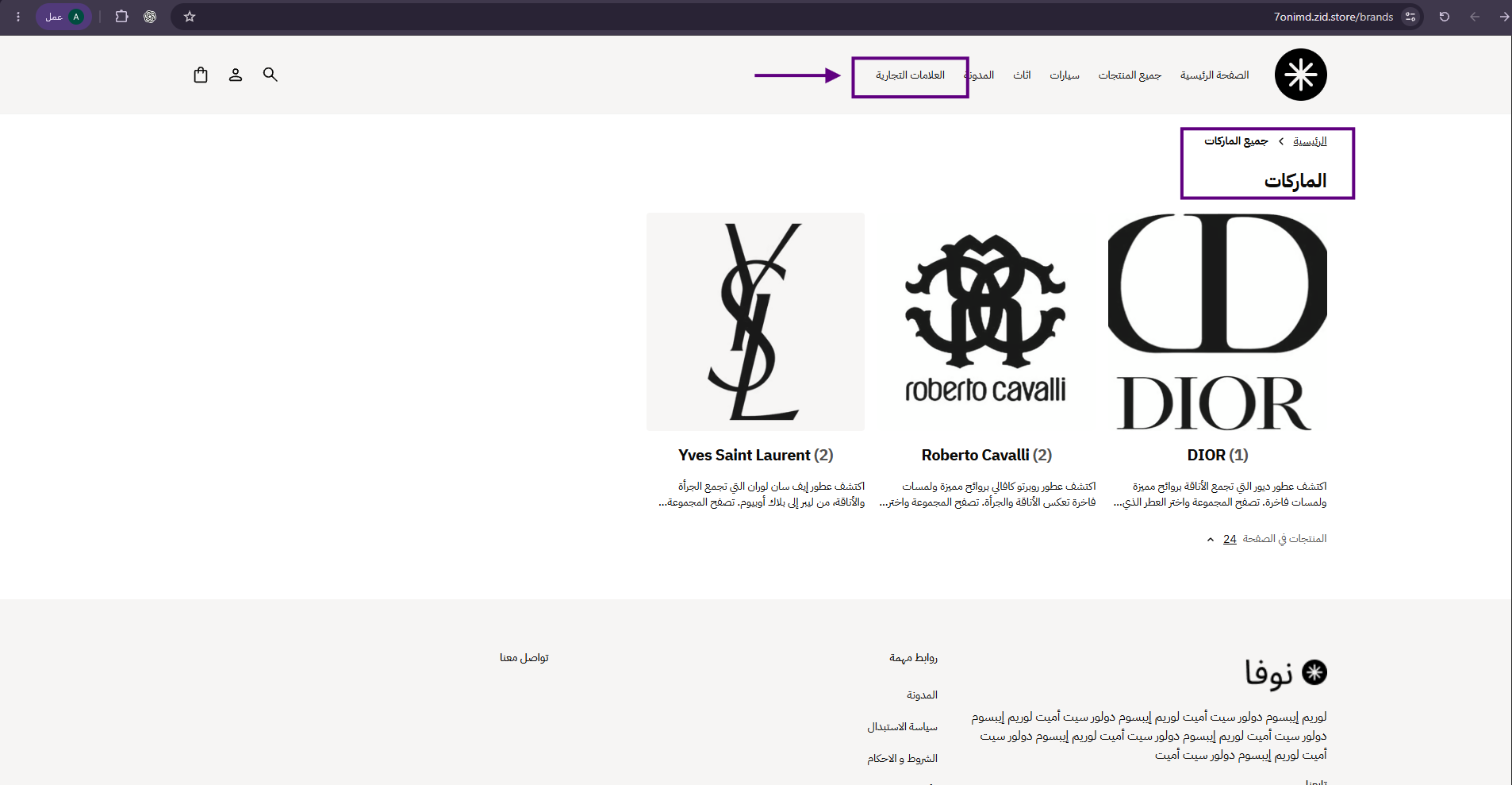Click the نوفا footer logo

click(x=1286, y=673)
